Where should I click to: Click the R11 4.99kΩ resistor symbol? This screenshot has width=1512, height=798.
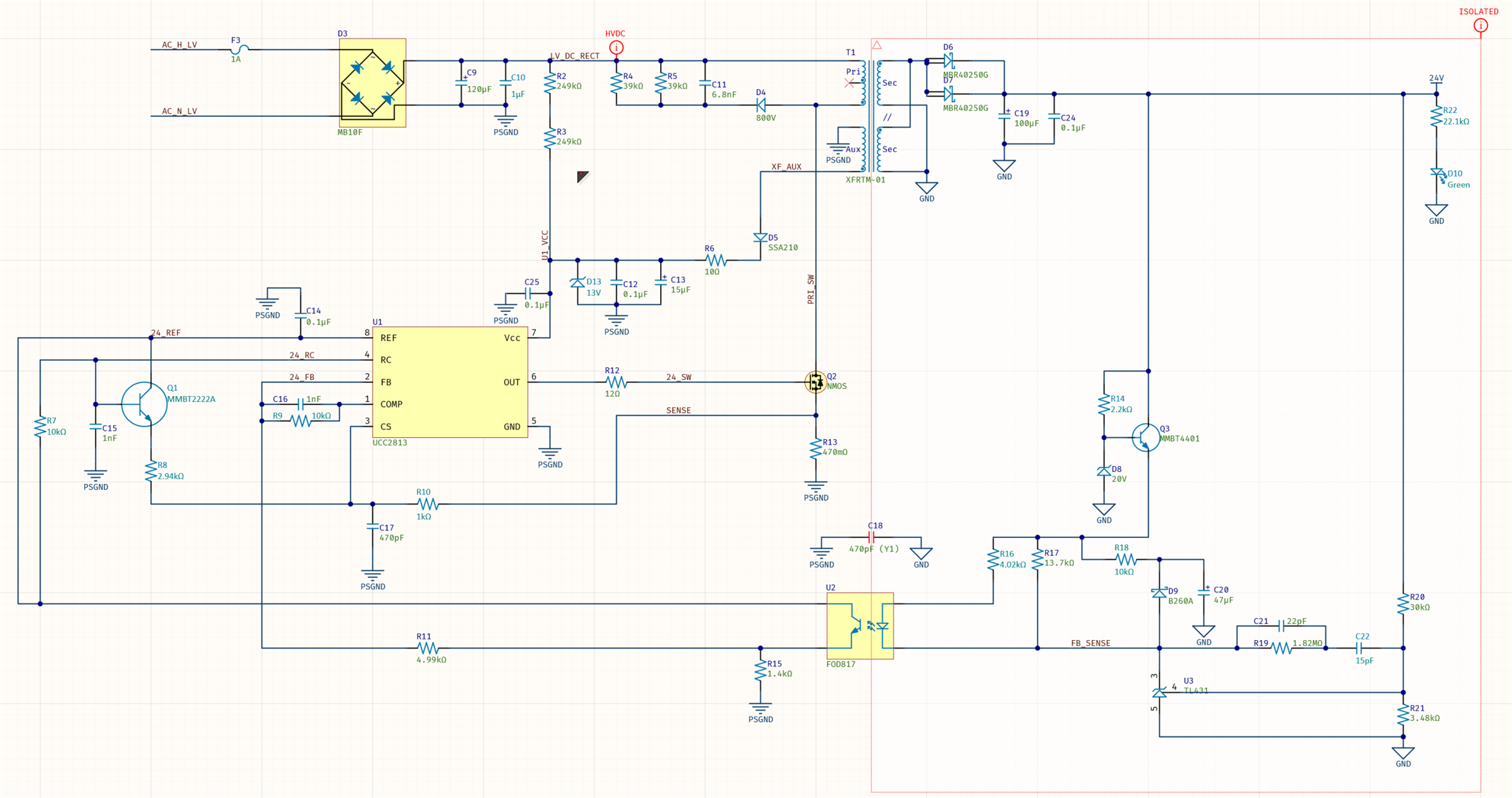pyautogui.click(x=427, y=648)
